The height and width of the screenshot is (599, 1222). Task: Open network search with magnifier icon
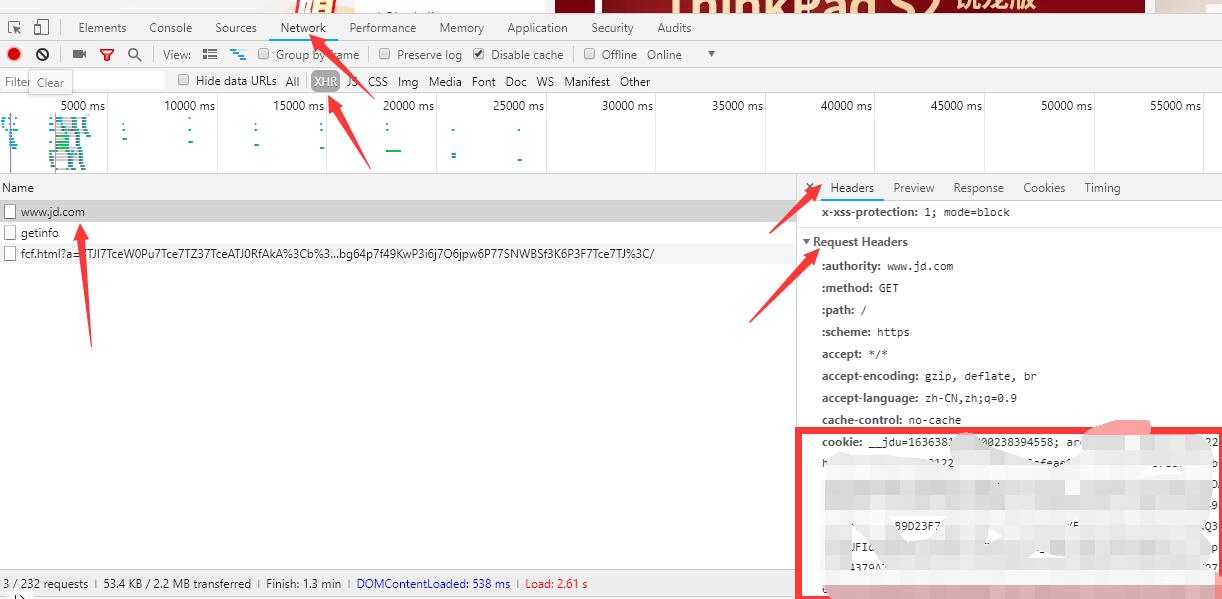tap(134, 55)
